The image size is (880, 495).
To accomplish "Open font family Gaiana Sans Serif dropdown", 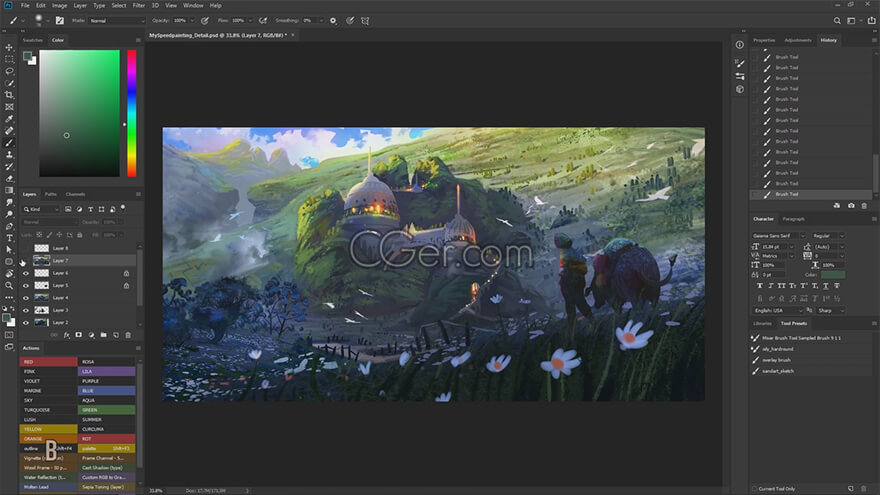I will point(778,236).
